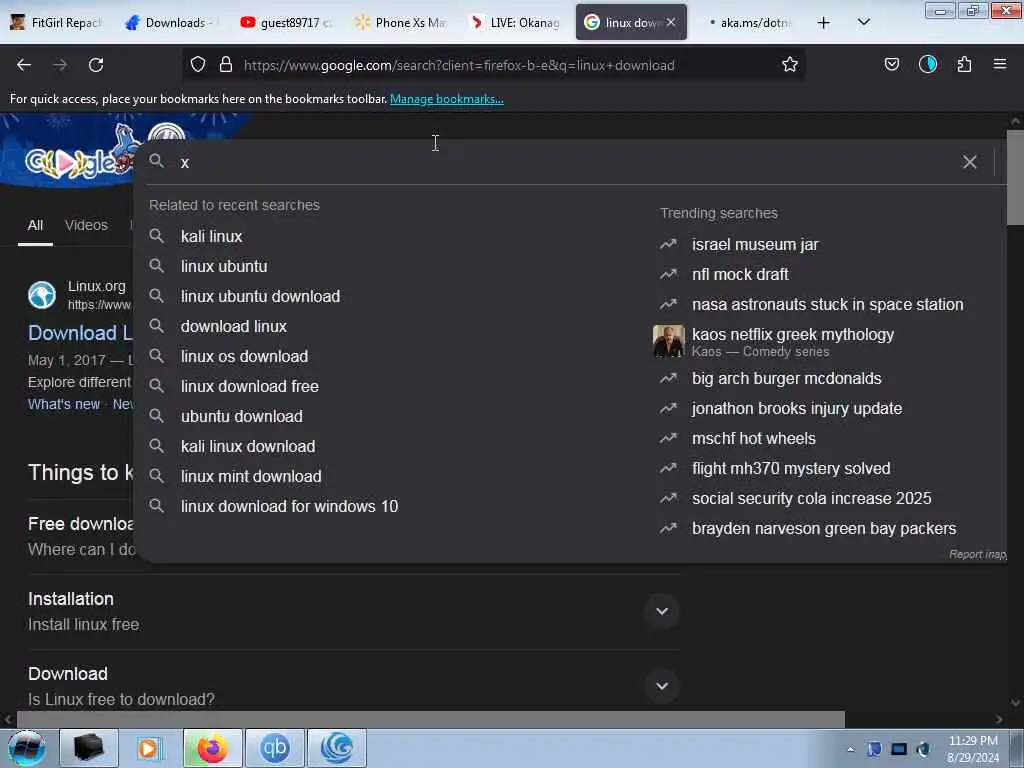Switch to the Downloads tab
This screenshot has height=768, width=1024.
pyautogui.click(x=168, y=23)
